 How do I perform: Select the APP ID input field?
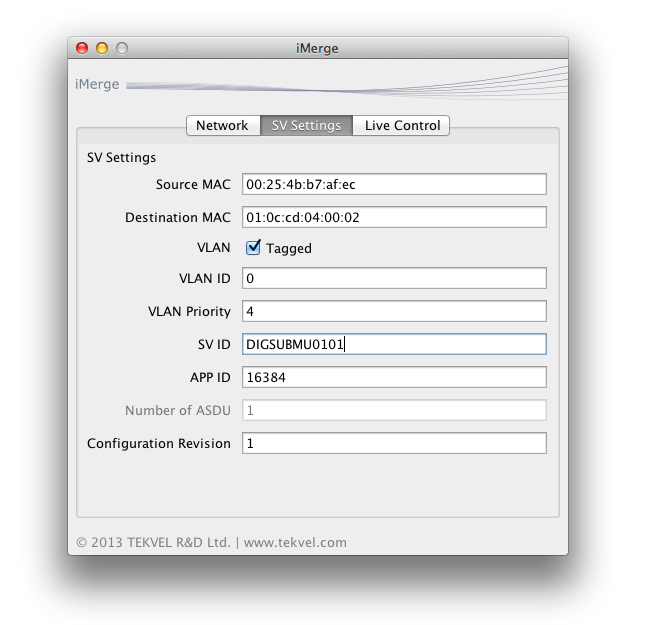pos(394,377)
